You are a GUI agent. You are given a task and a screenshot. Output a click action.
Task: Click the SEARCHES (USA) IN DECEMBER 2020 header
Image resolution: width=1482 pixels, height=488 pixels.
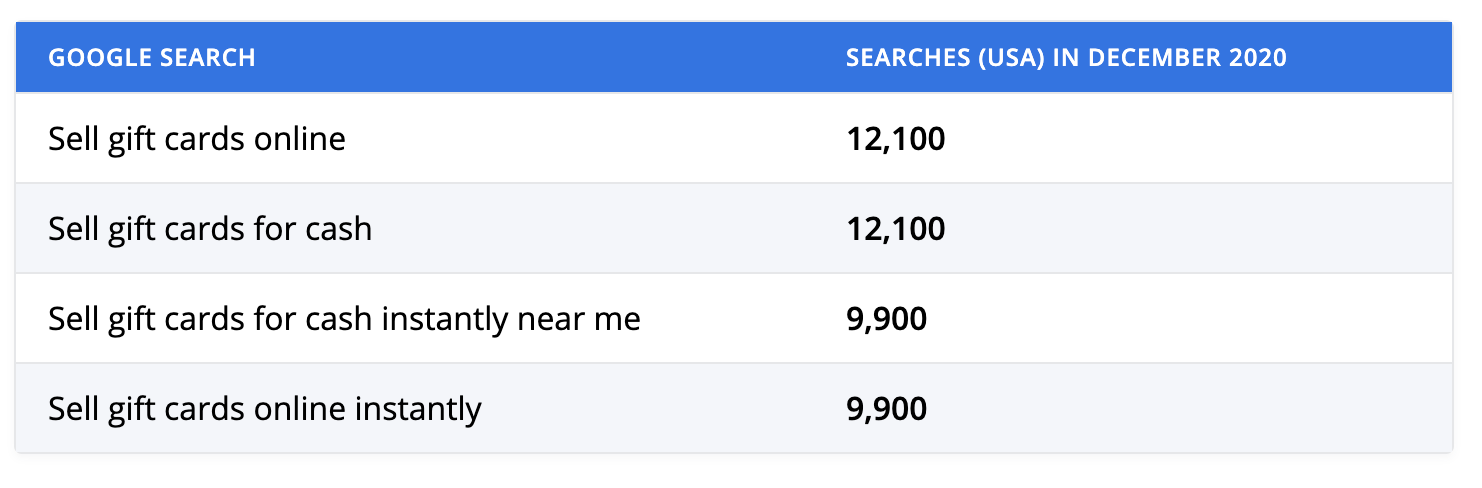(1066, 58)
